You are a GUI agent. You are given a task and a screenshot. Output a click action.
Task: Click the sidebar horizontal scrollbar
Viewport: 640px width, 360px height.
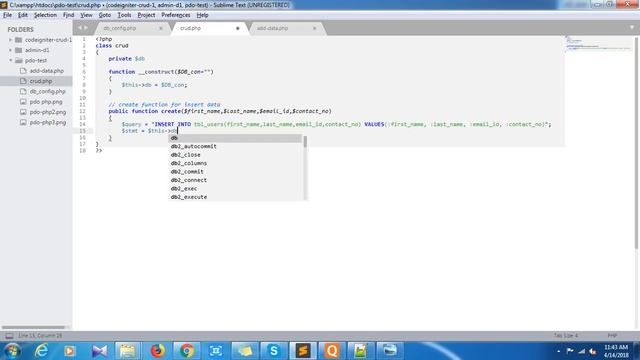click(x=33, y=327)
